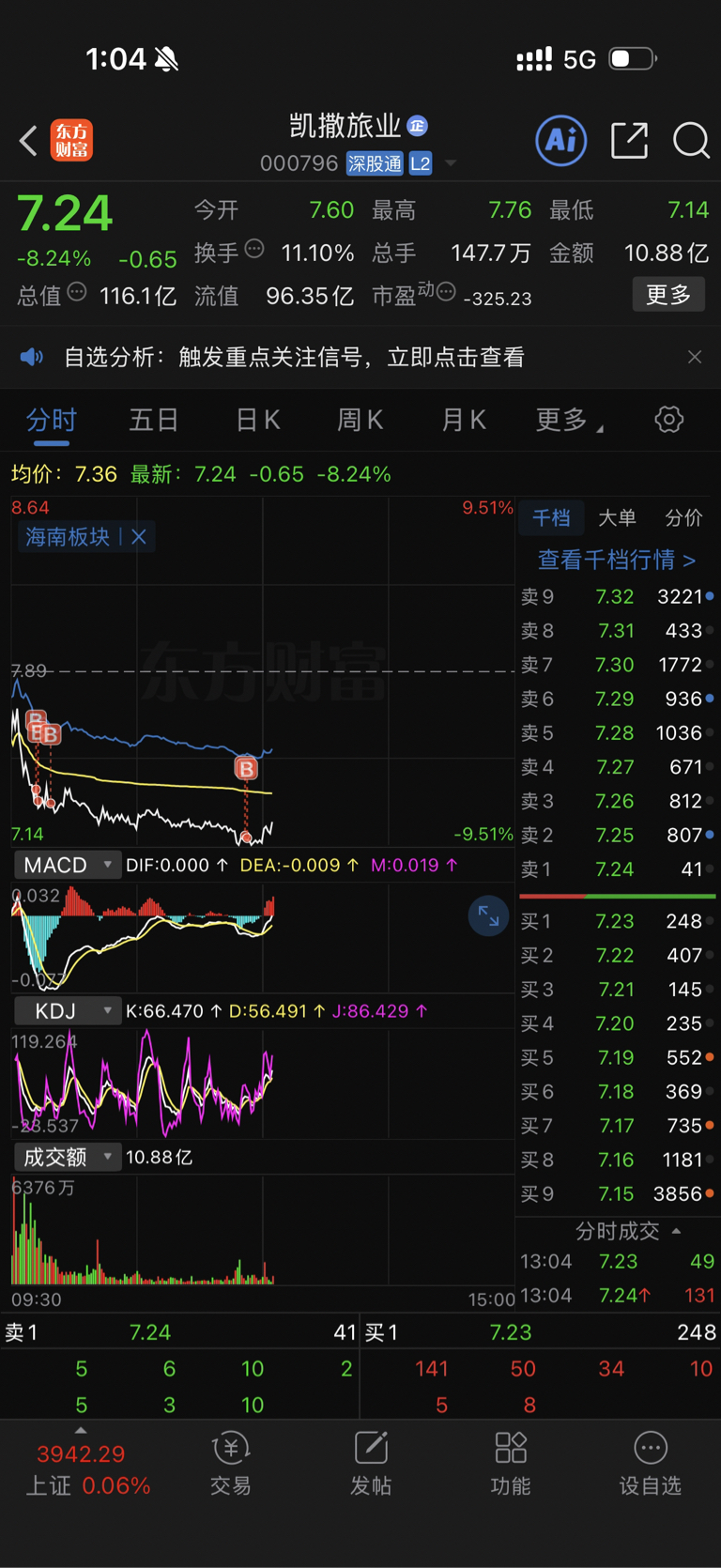
Task: Tap the back arrow icon
Action: point(28,141)
